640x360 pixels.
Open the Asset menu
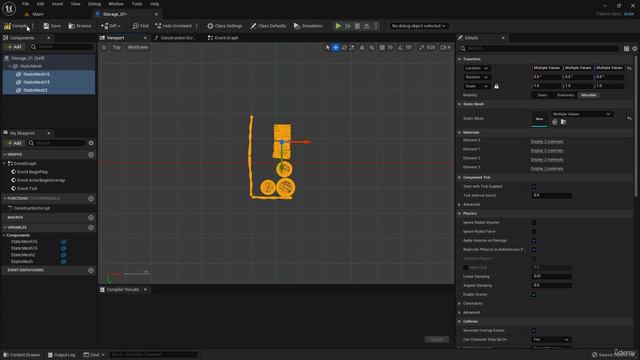[57, 4]
